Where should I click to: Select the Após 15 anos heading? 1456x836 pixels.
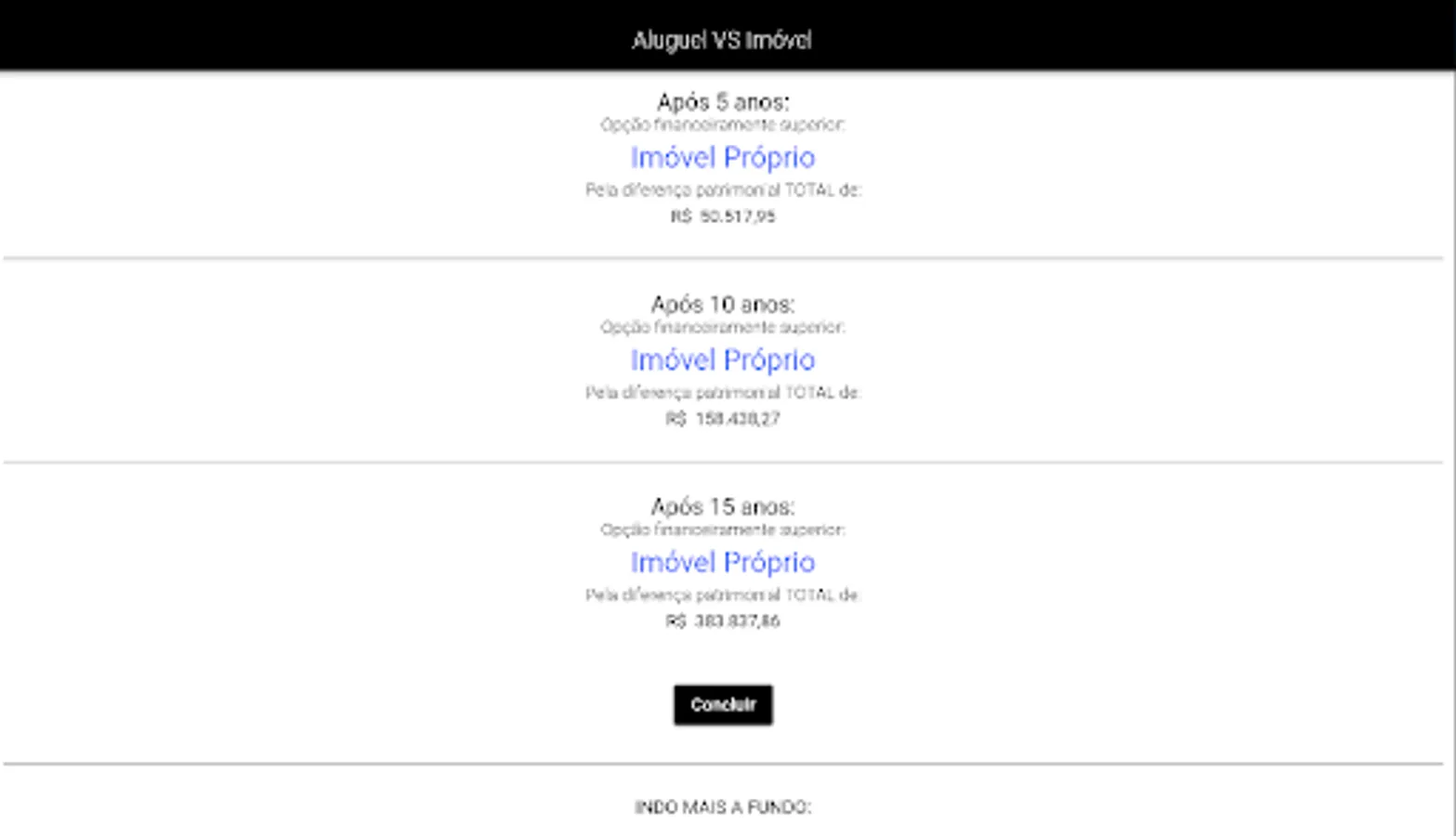[723, 507]
